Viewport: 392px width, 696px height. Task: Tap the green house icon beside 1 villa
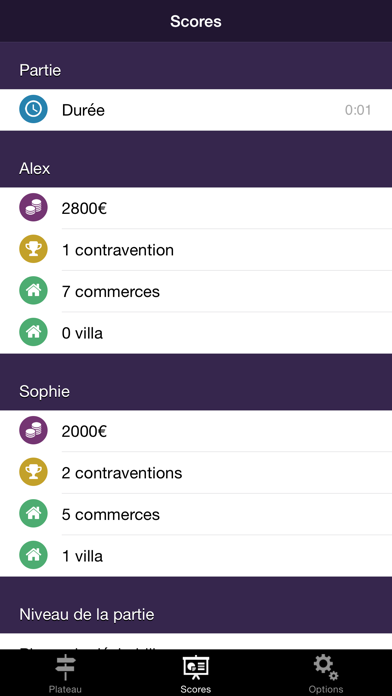(33, 556)
